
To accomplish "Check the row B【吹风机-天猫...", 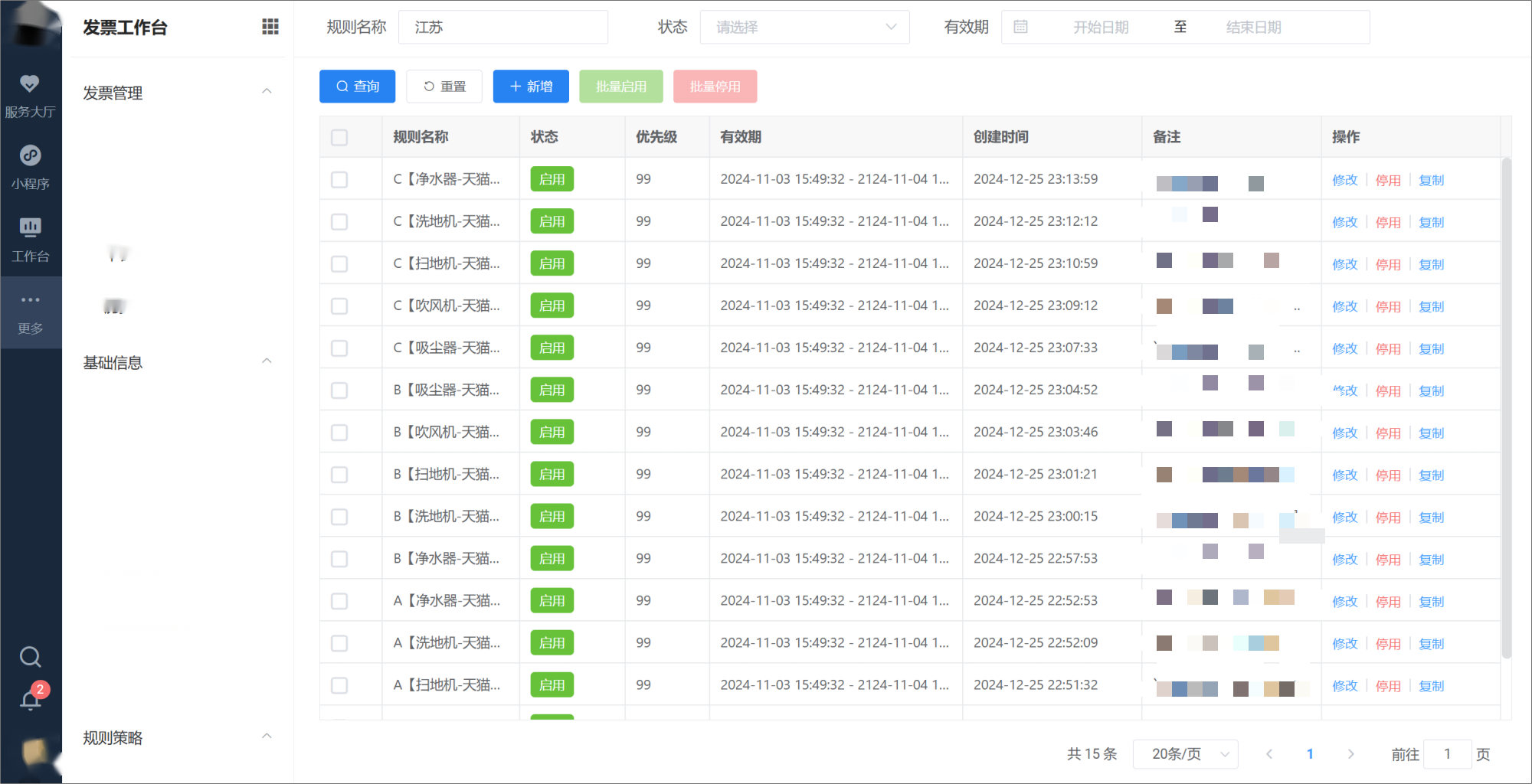I will 339,433.
